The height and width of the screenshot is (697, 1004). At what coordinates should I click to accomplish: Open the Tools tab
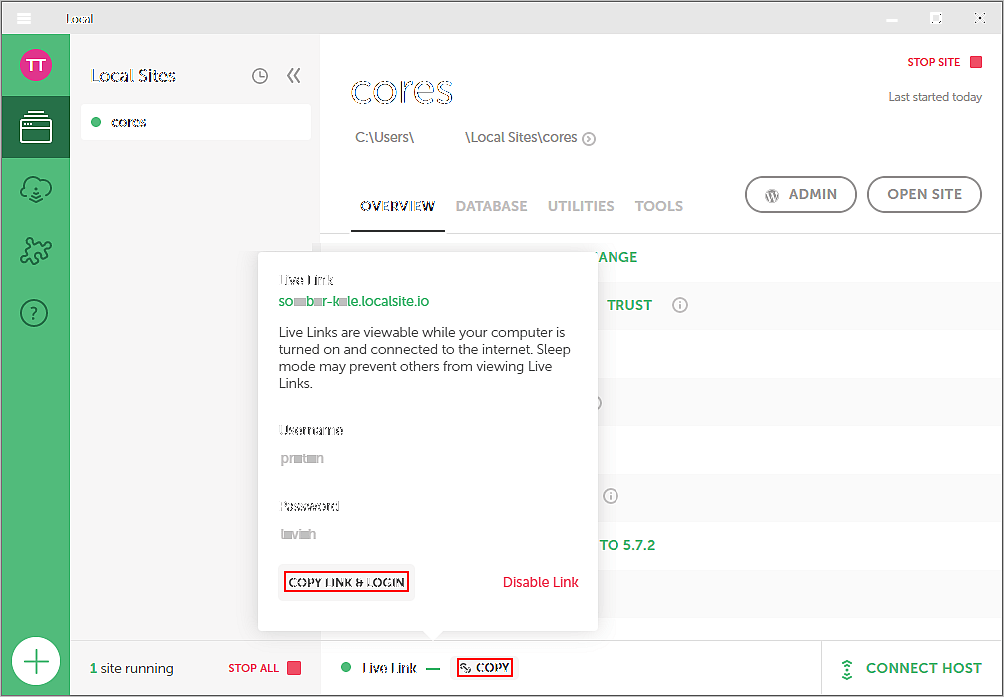coord(659,206)
